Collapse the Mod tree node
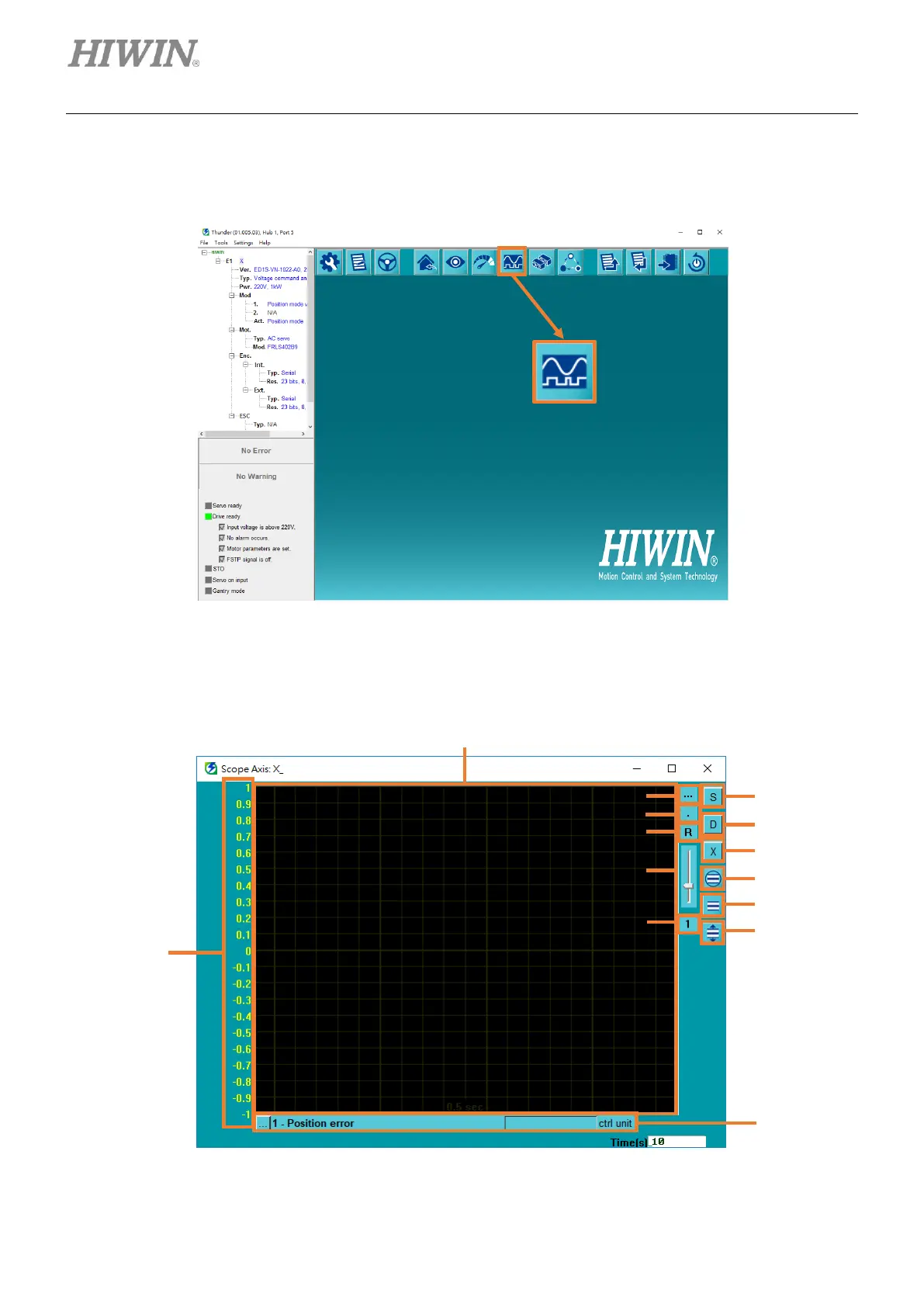 232,295
